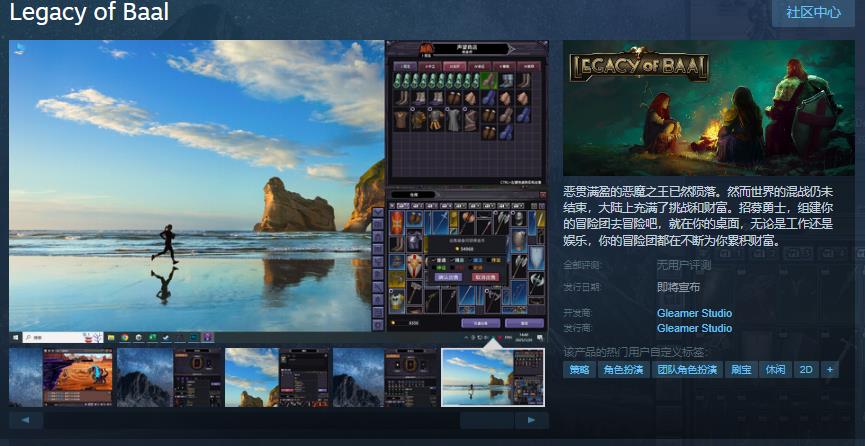Open the 2D tag
Image resolution: width=865 pixels, height=446 pixels.
coord(806,369)
